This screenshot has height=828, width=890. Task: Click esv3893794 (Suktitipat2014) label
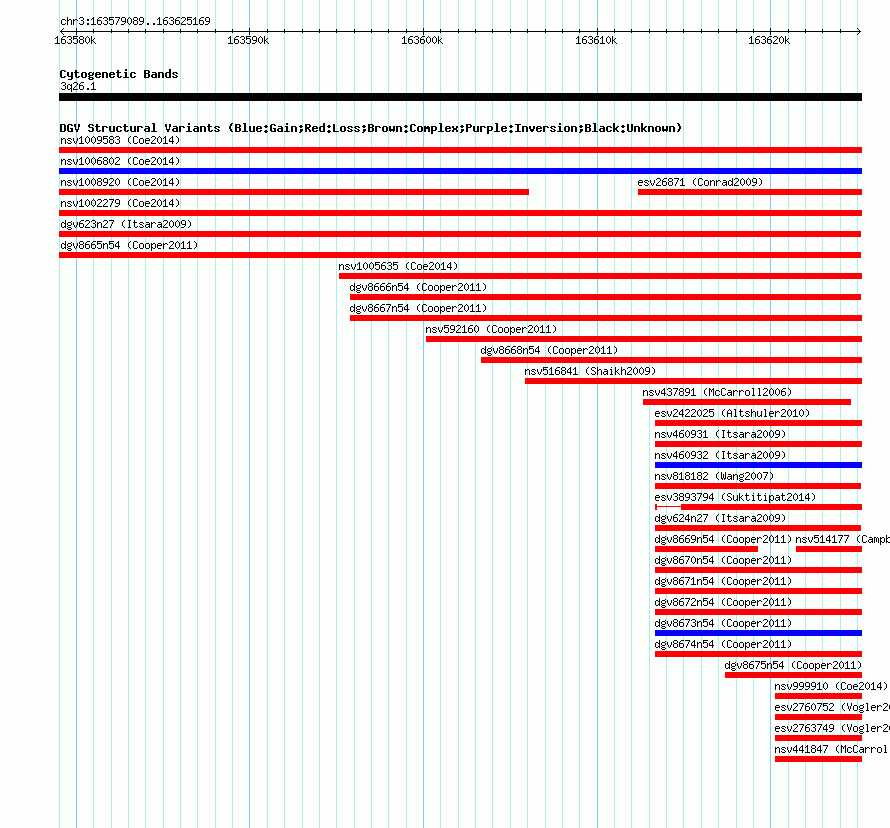735,497
